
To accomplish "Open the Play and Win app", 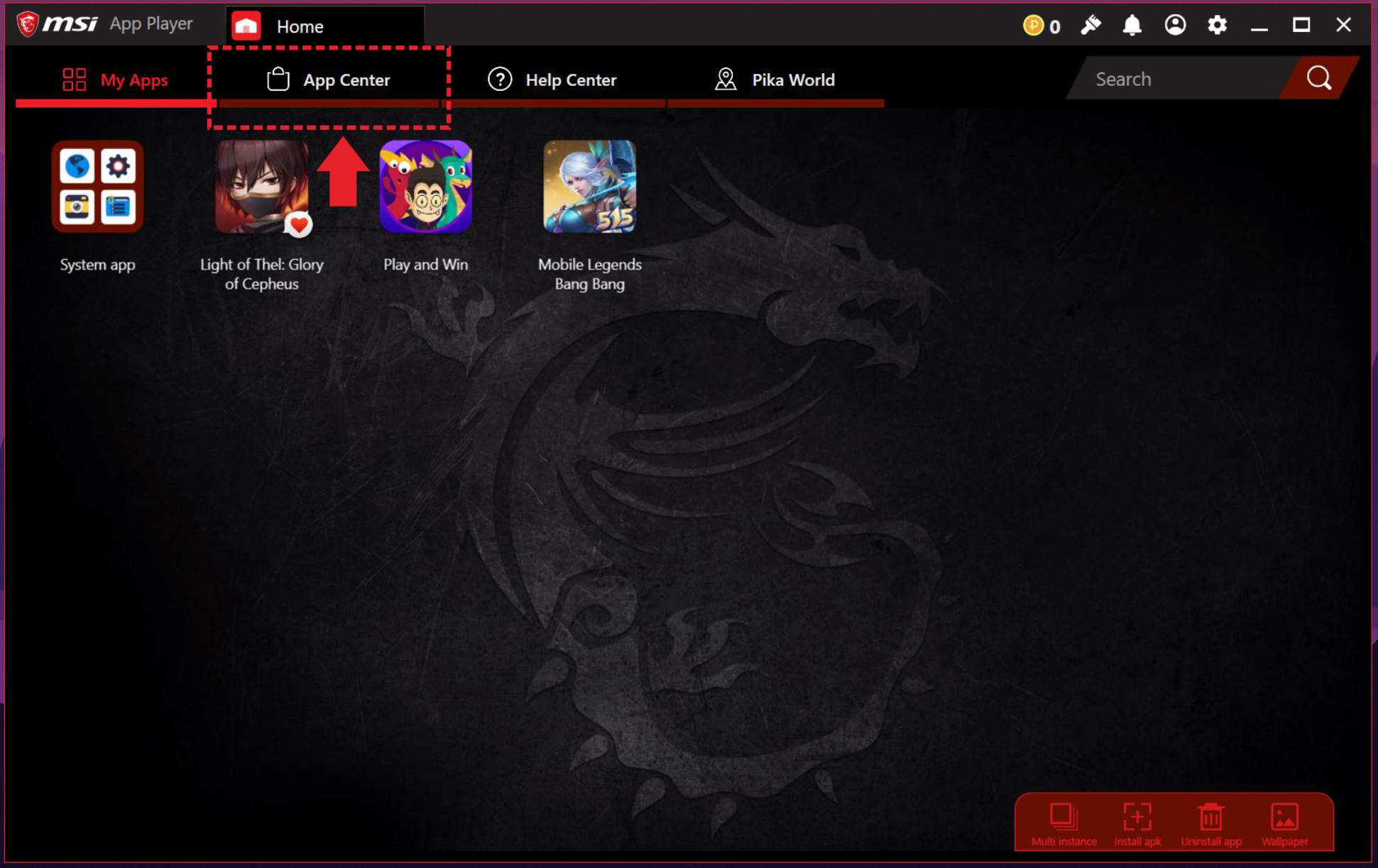I will pyautogui.click(x=425, y=187).
